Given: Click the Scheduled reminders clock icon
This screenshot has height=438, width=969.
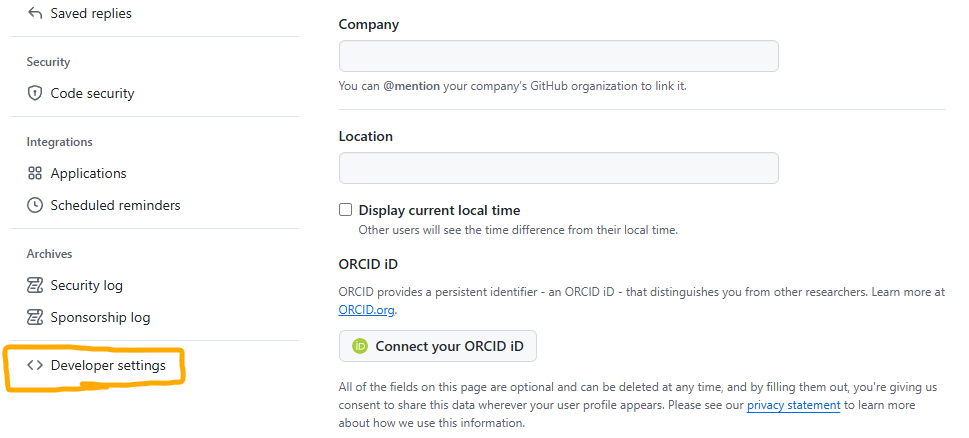Looking at the screenshot, I should [x=35, y=205].
